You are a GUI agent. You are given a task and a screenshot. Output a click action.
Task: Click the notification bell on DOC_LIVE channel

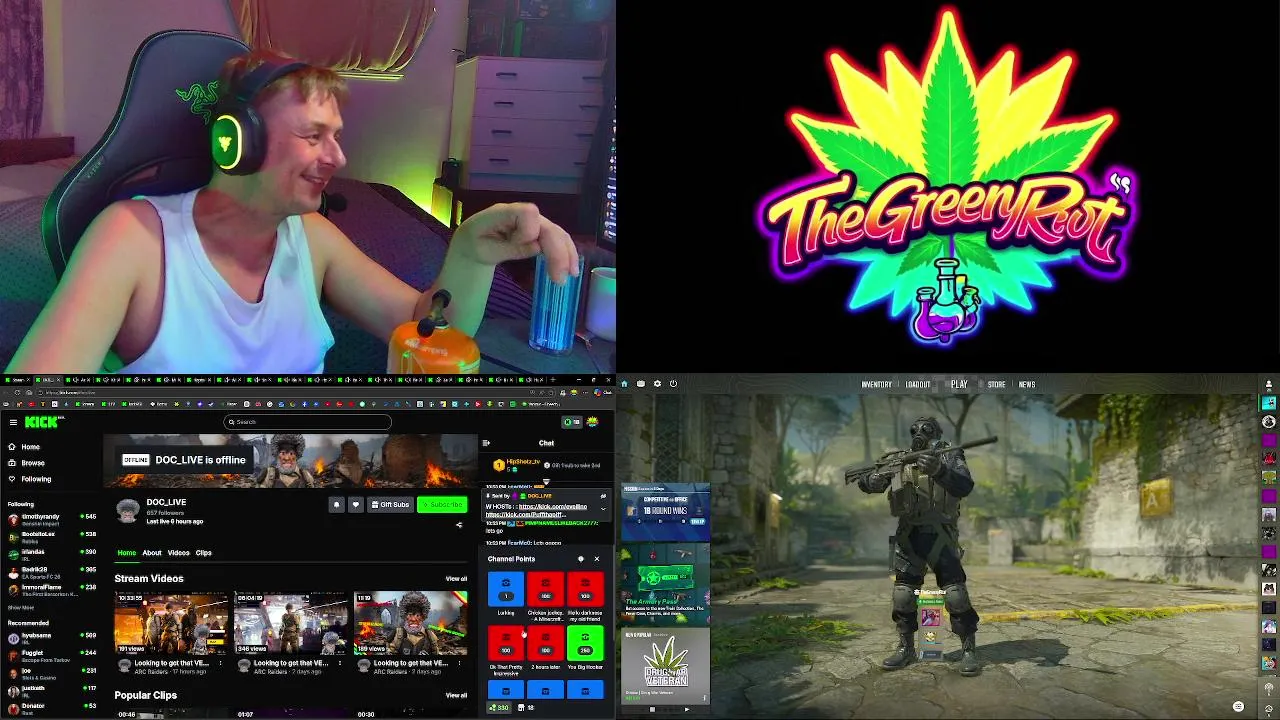[x=337, y=505]
